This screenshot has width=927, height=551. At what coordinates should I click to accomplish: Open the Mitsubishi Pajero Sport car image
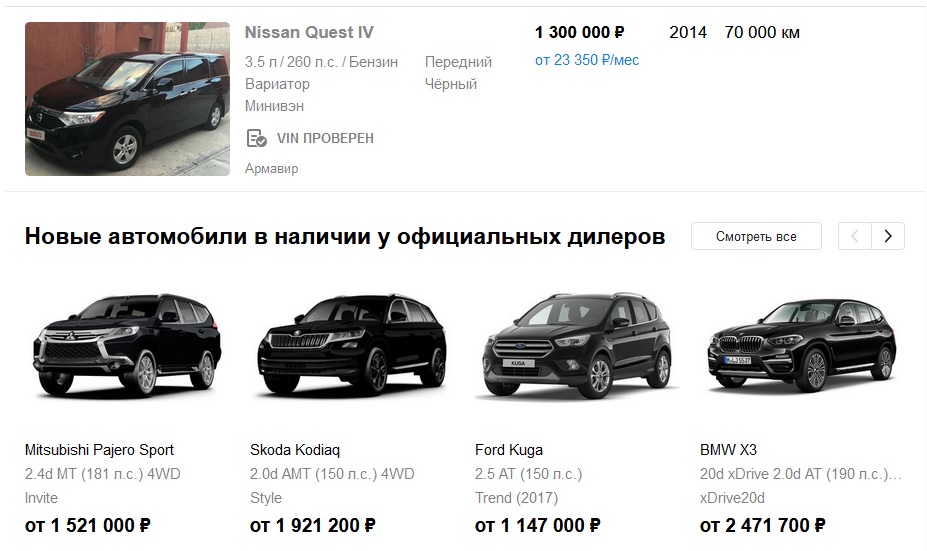tap(128, 345)
